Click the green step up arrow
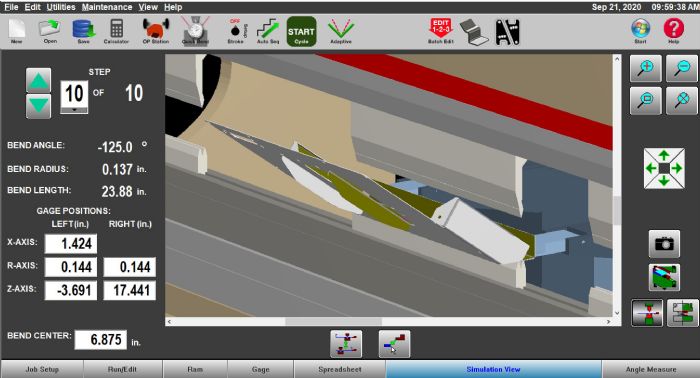Image resolution: width=700 pixels, height=378 pixels. [x=38, y=81]
